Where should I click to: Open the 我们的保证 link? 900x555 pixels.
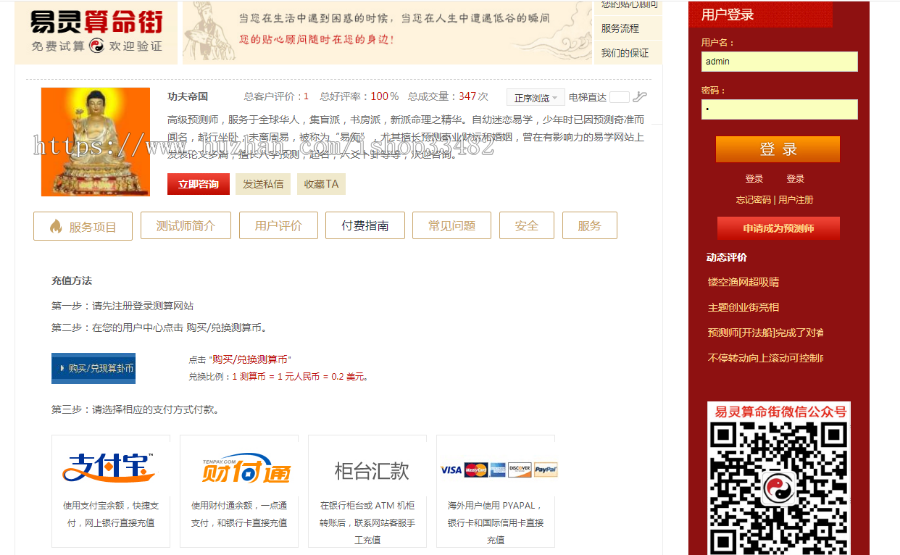[624, 53]
